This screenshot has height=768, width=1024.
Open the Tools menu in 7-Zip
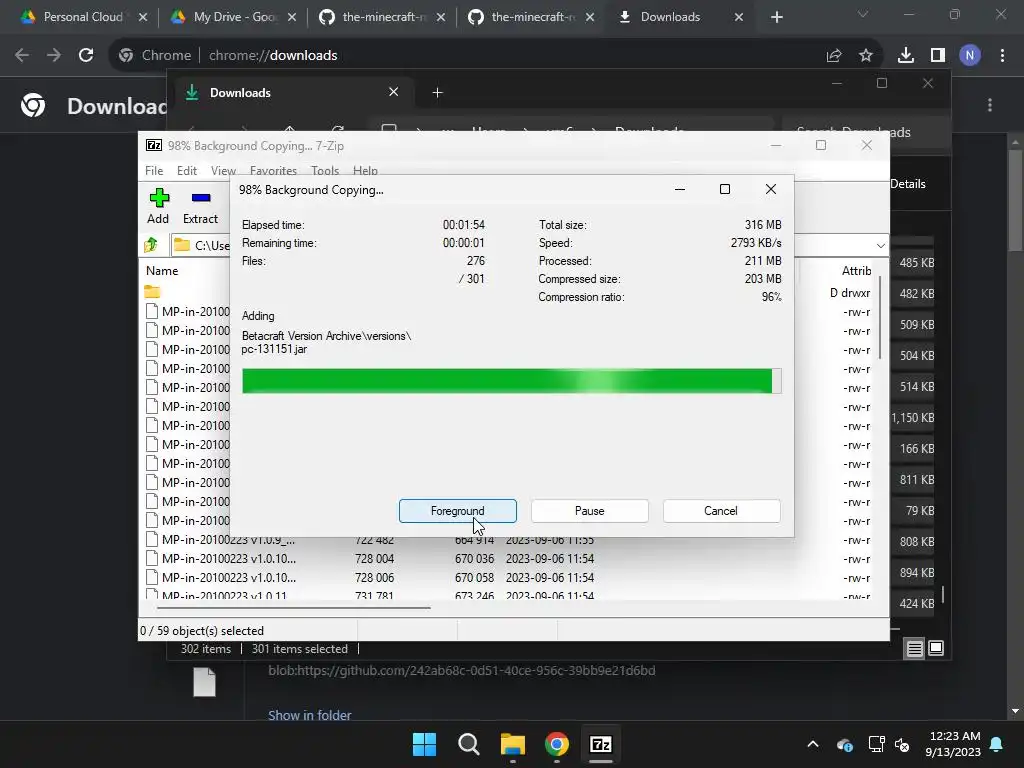click(325, 170)
